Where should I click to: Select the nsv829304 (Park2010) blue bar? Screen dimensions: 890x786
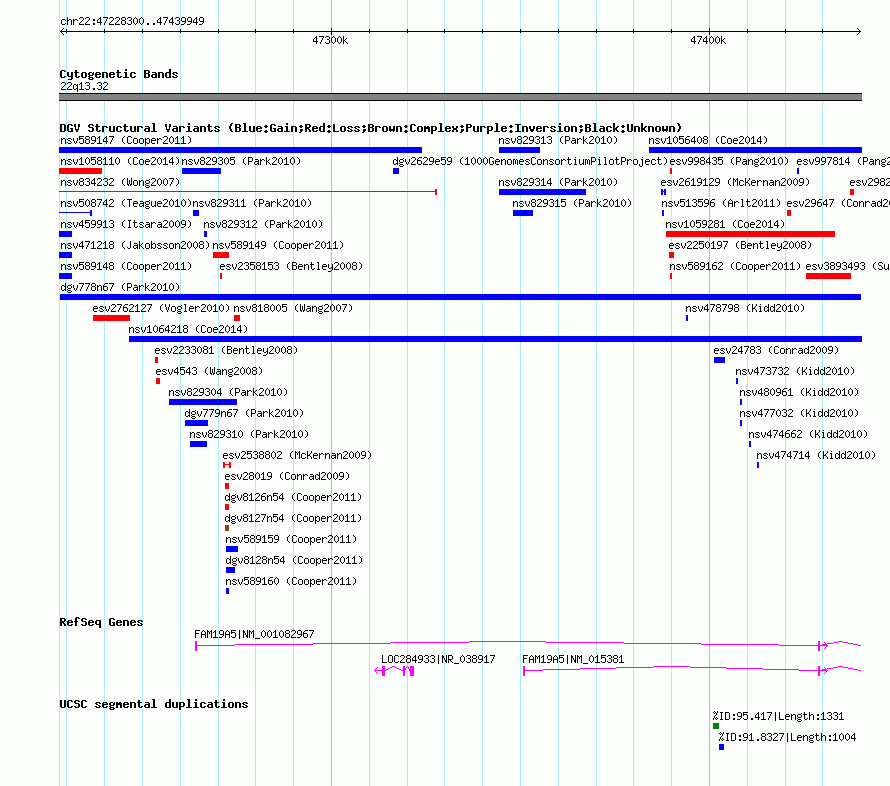[203, 402]
